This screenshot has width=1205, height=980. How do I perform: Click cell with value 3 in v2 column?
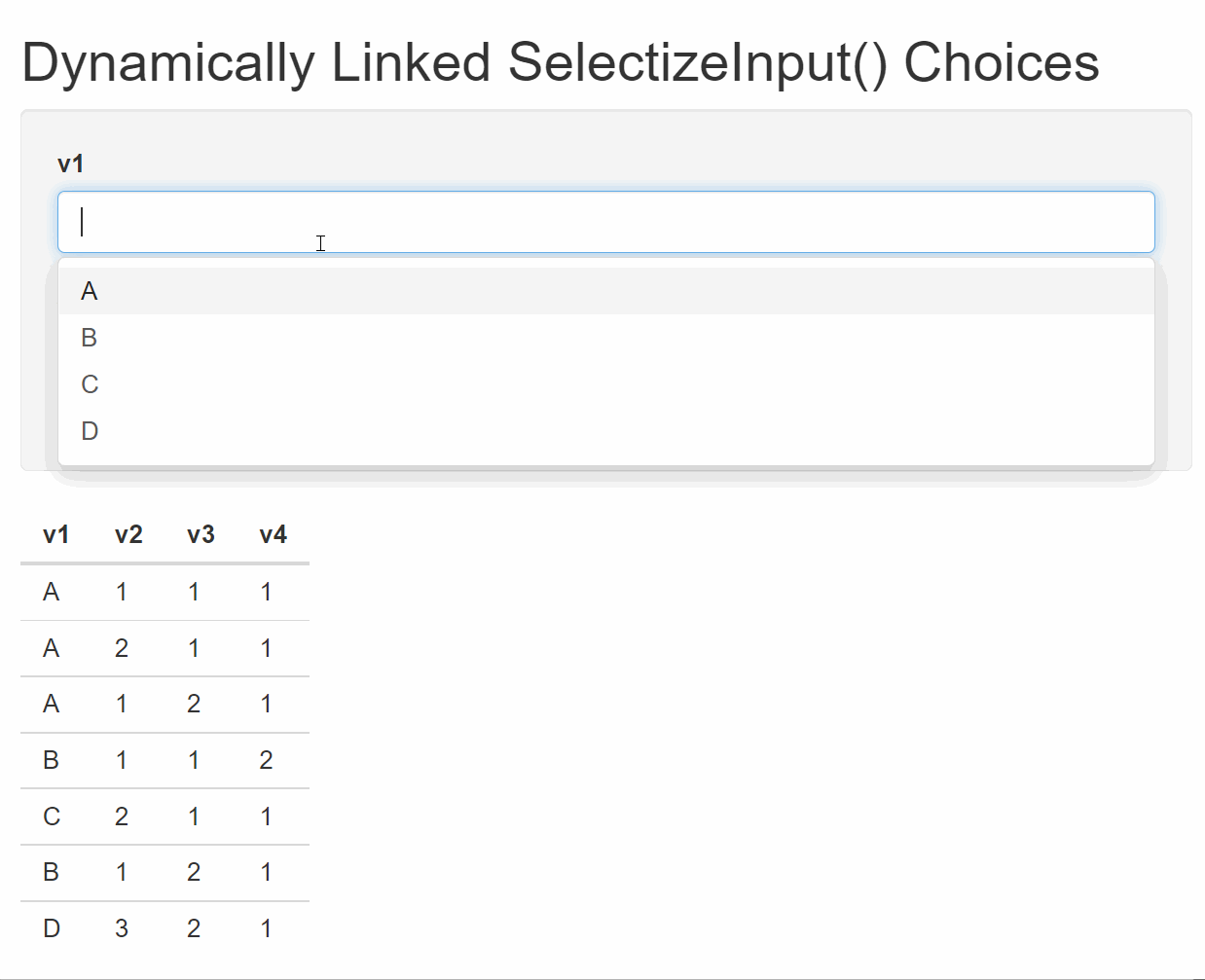122,928
